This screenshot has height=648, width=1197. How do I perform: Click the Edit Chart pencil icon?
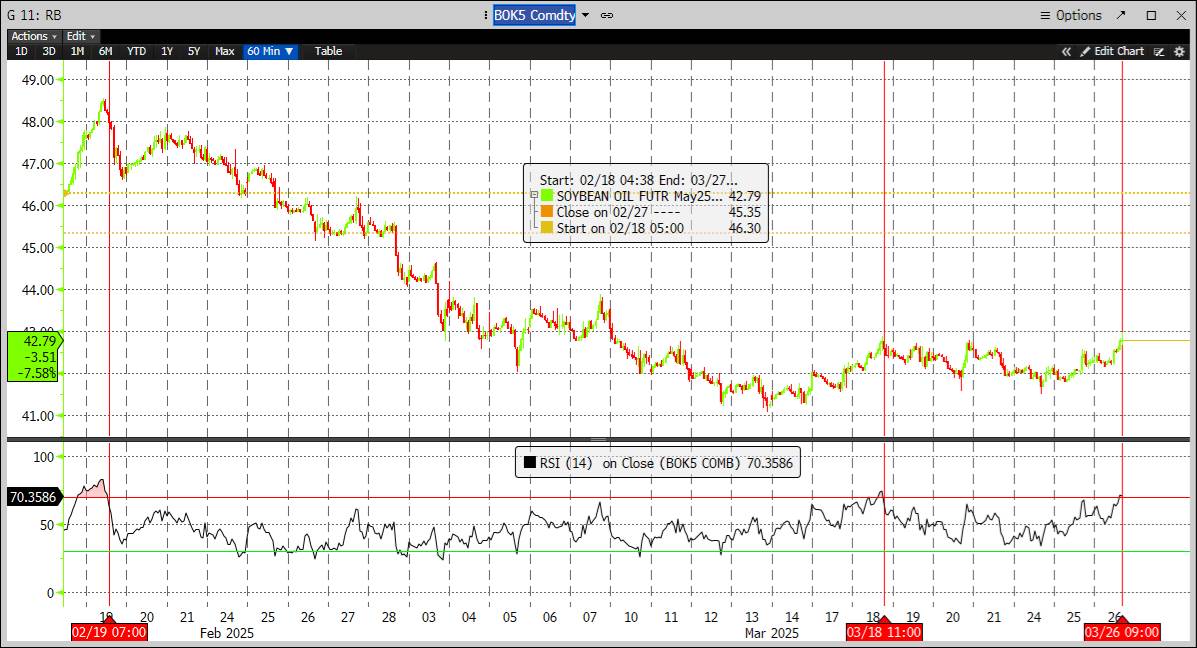coord(1086,51)
